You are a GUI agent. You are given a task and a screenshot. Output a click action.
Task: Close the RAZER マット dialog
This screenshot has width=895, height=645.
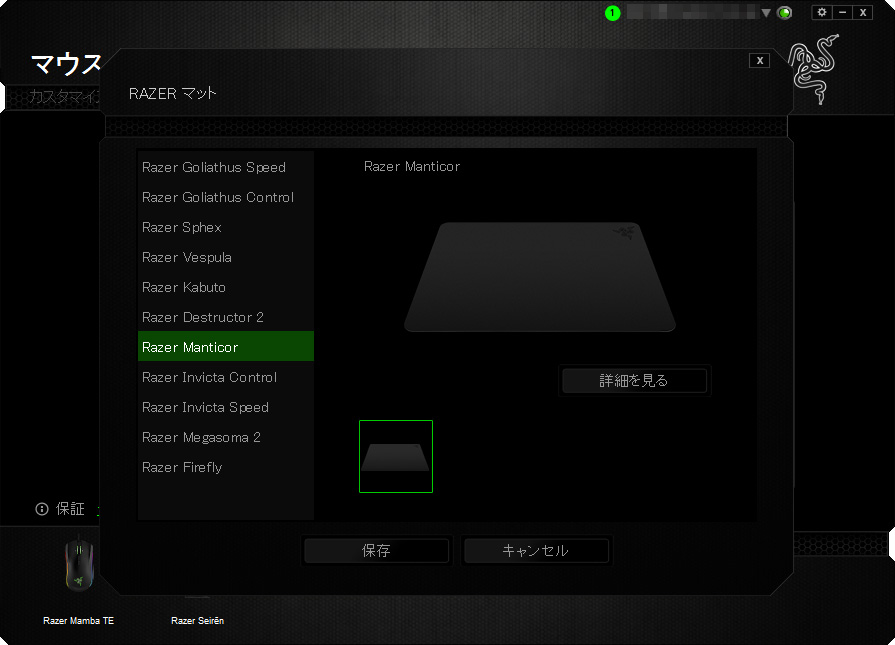(760, 60)
